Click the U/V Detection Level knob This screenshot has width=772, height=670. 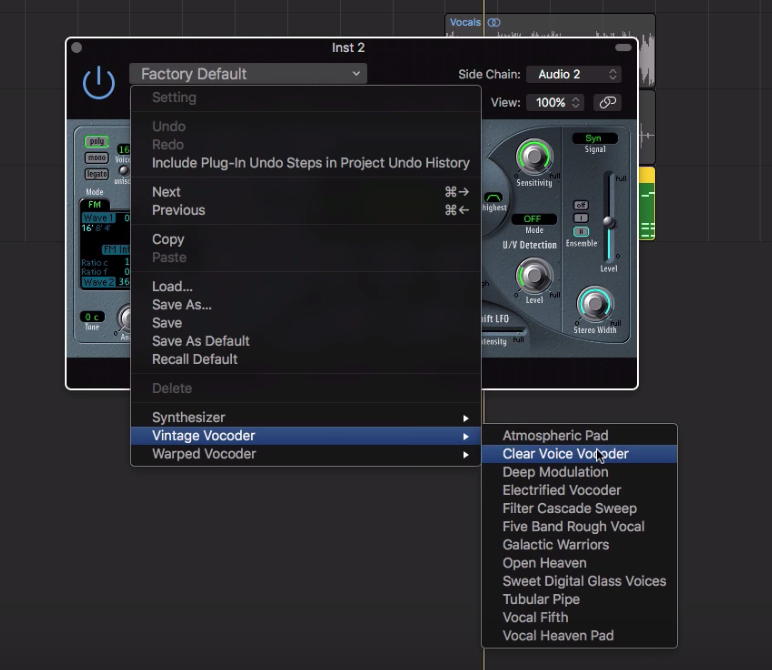(534, 276)
